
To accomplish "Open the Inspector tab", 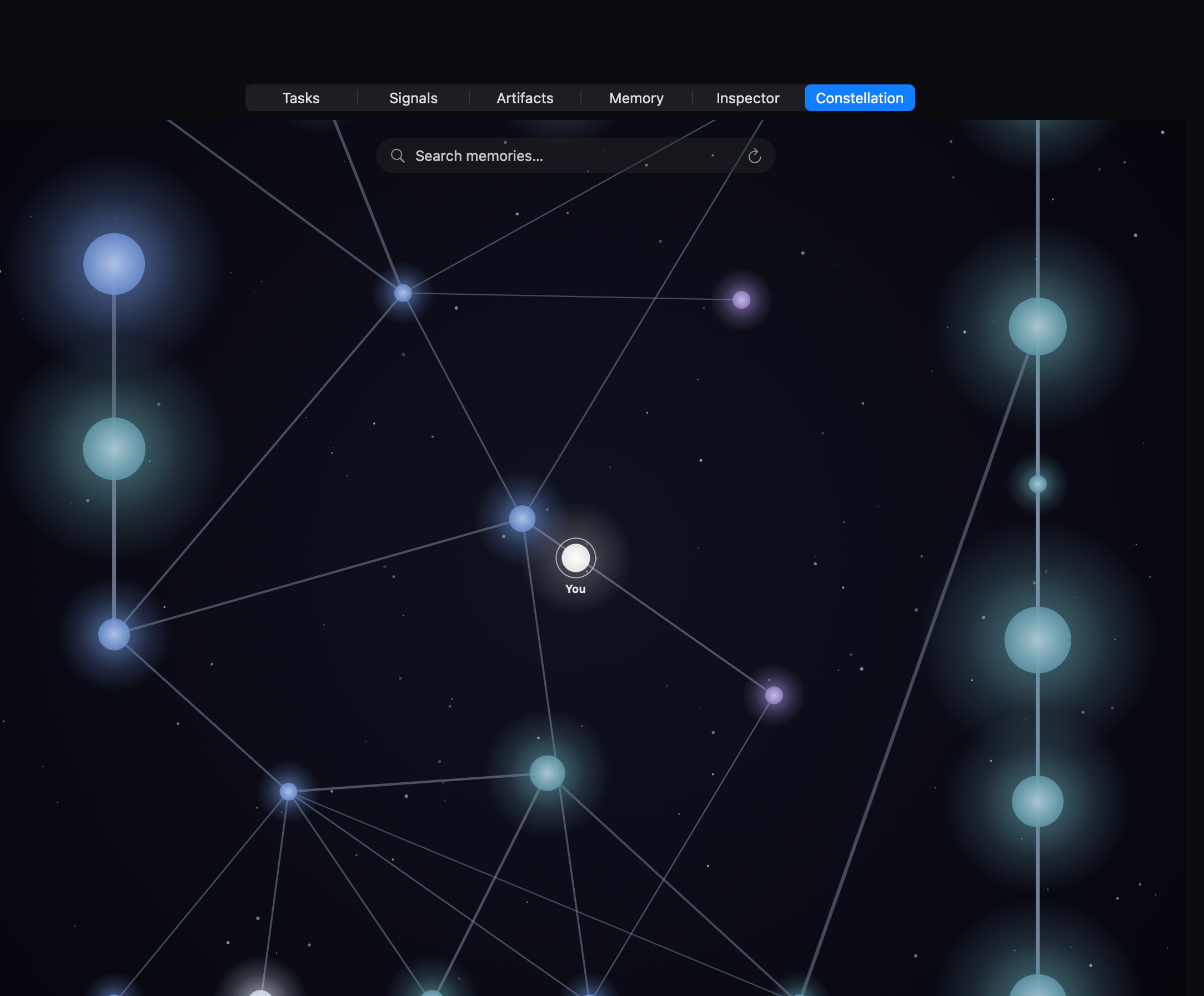I will coord(748,98).
